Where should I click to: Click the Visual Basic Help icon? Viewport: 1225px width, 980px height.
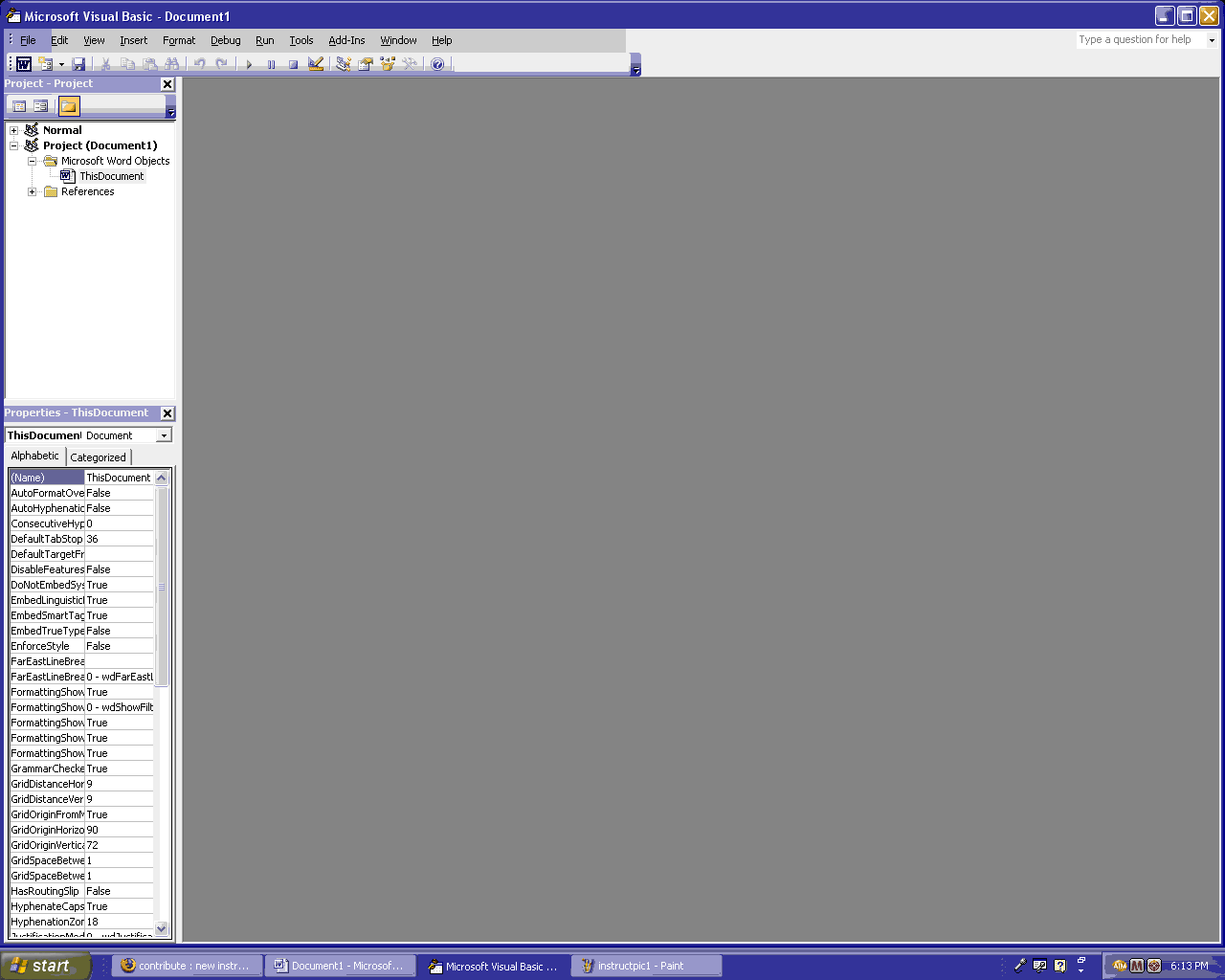(437, 64)
